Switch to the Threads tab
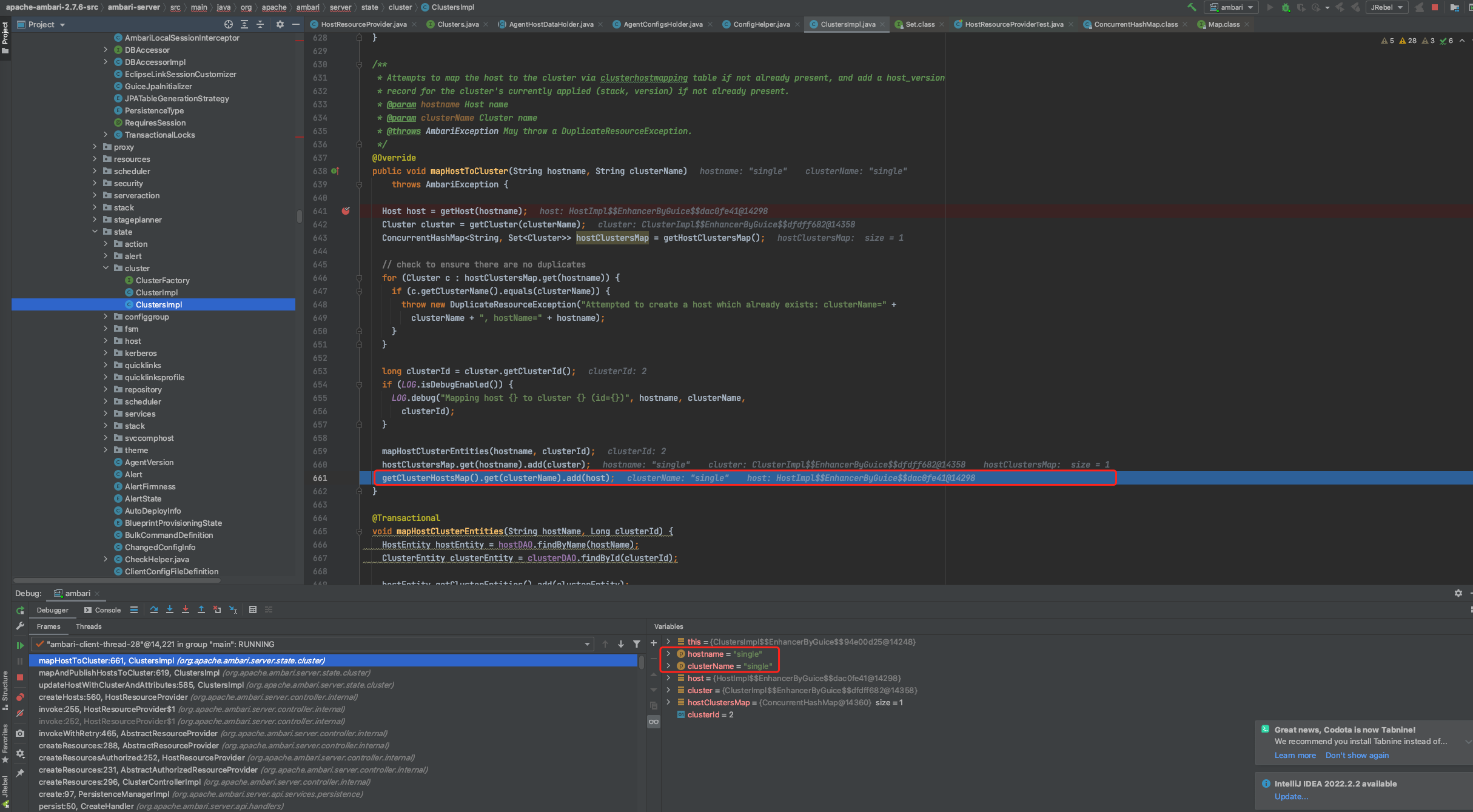The height and width of the screenshot is (812, 1473). pos(89,626)
